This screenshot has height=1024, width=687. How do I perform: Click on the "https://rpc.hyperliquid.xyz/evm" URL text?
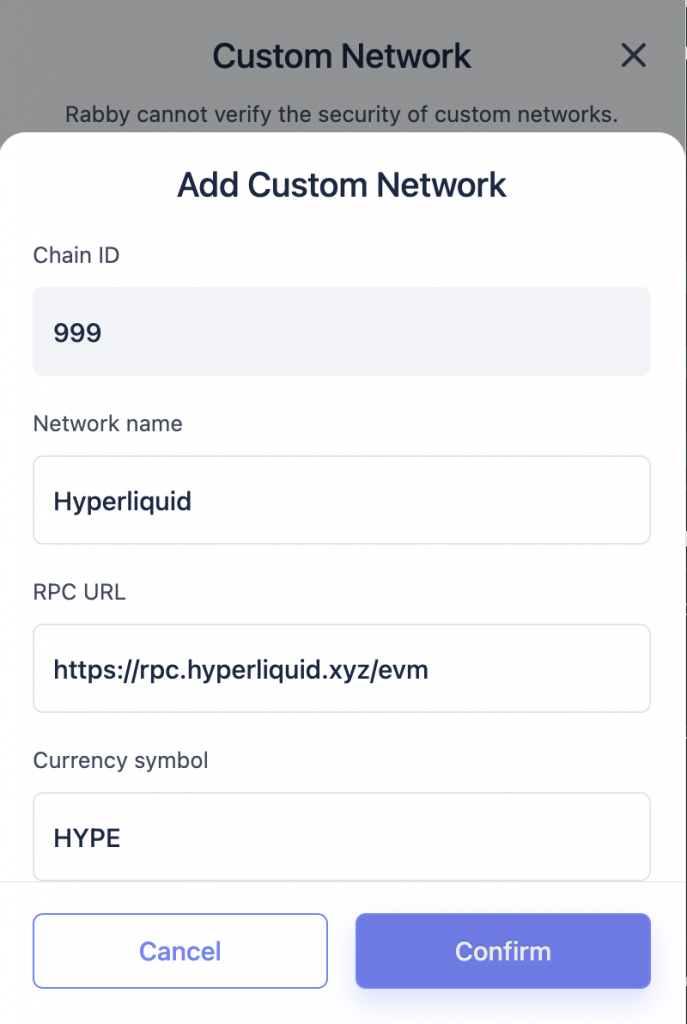241,668
